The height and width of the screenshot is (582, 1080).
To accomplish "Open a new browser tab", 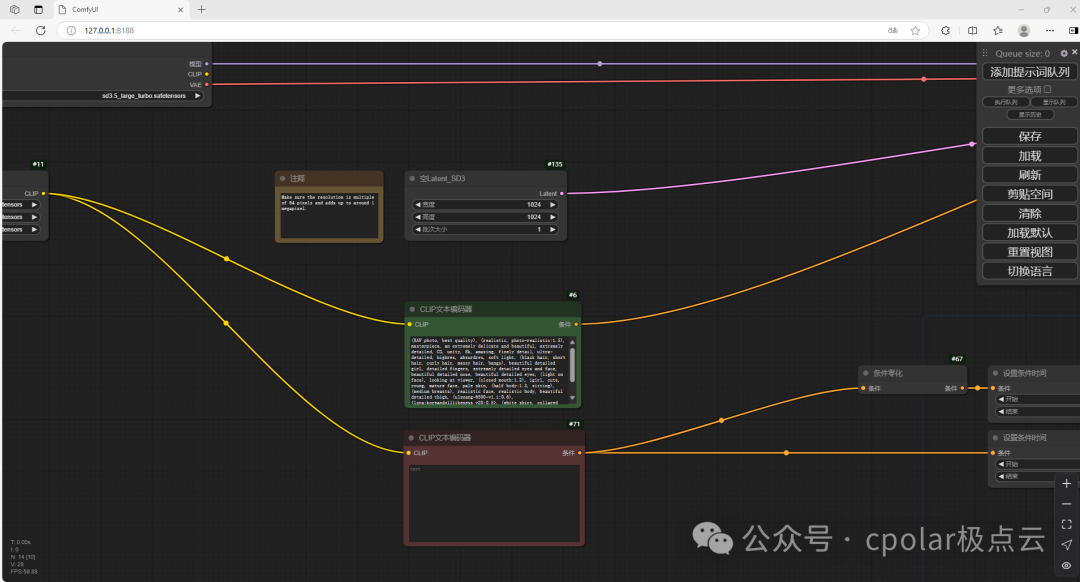I will (x=202, y=10).
